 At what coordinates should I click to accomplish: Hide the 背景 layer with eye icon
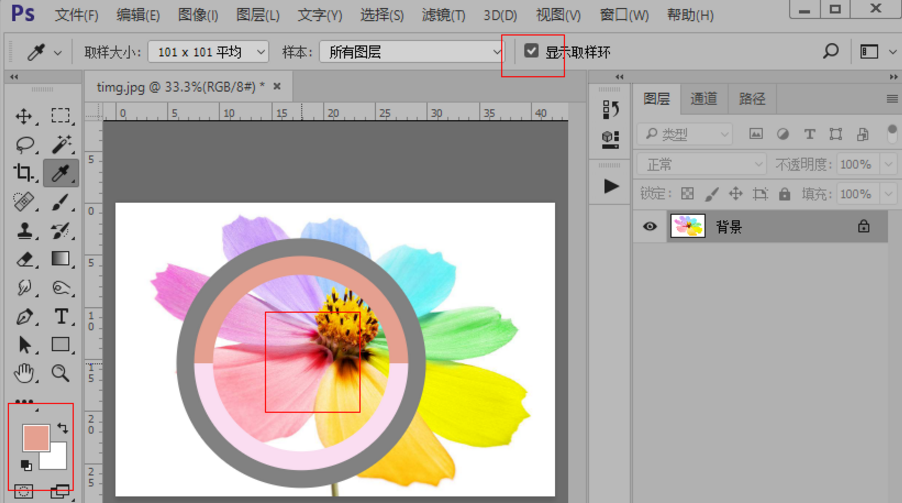click(x=650, y=227)
